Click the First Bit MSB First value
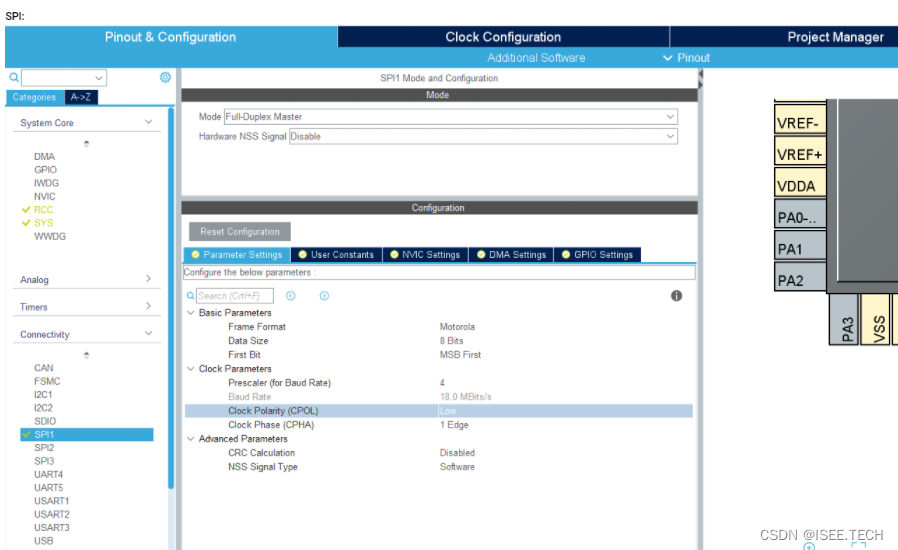 pos(460,355)
